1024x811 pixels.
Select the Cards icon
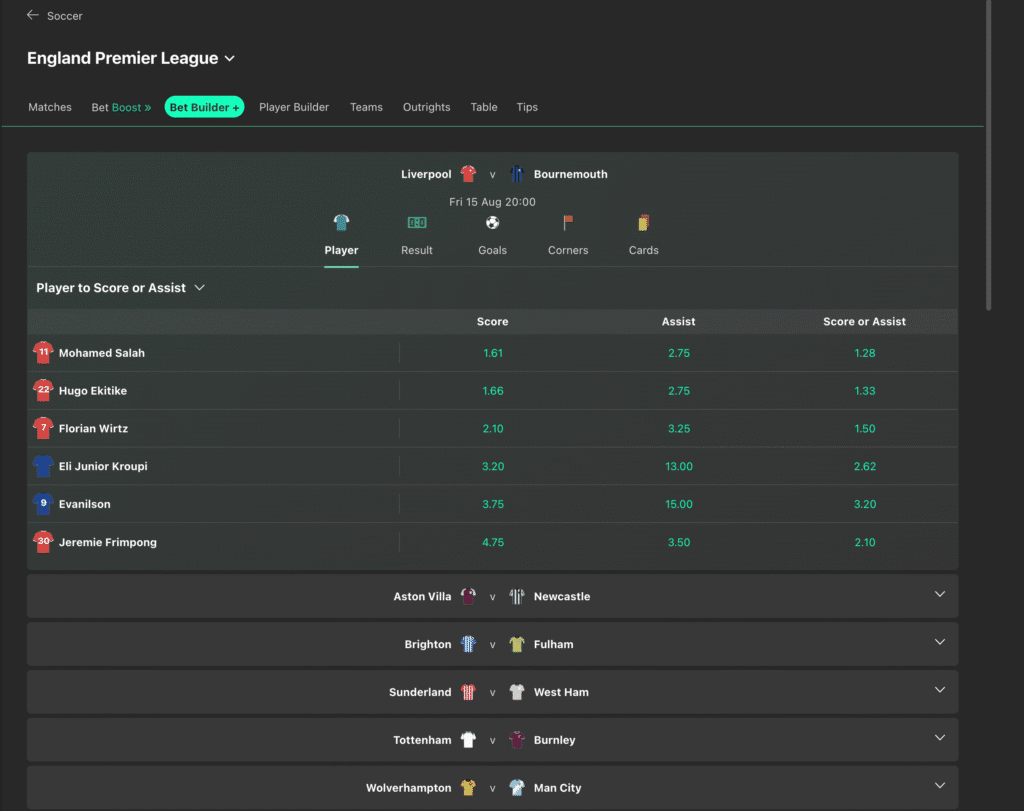pos(643,223)
